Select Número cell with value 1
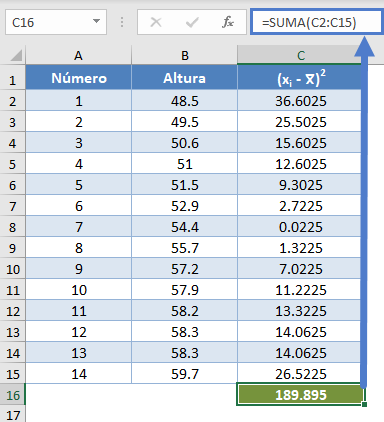The image size is (384, 422). click(79, 101)
